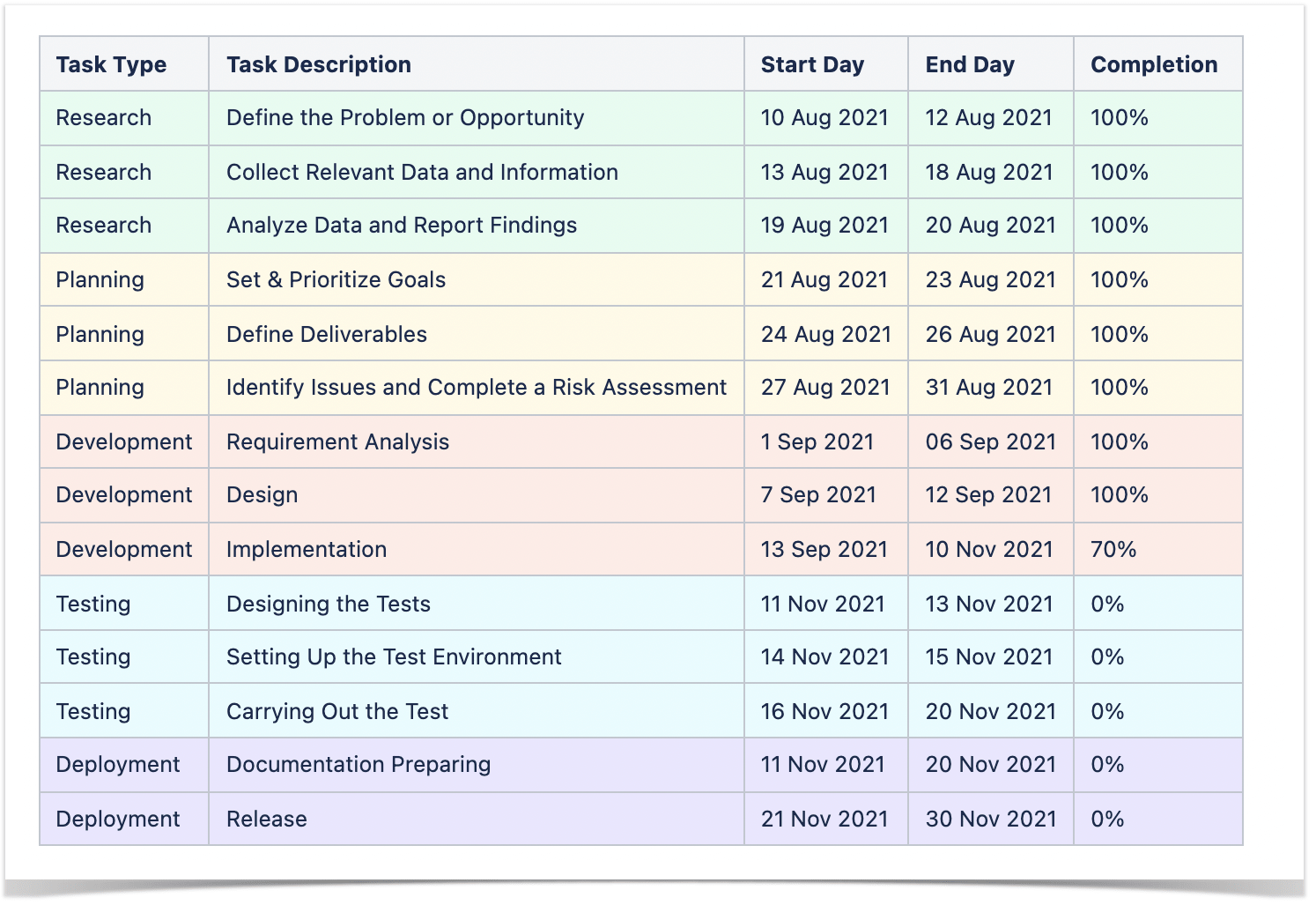
Task: Click the 30 Nov 2021 end date cell
Action: [989, 819]
